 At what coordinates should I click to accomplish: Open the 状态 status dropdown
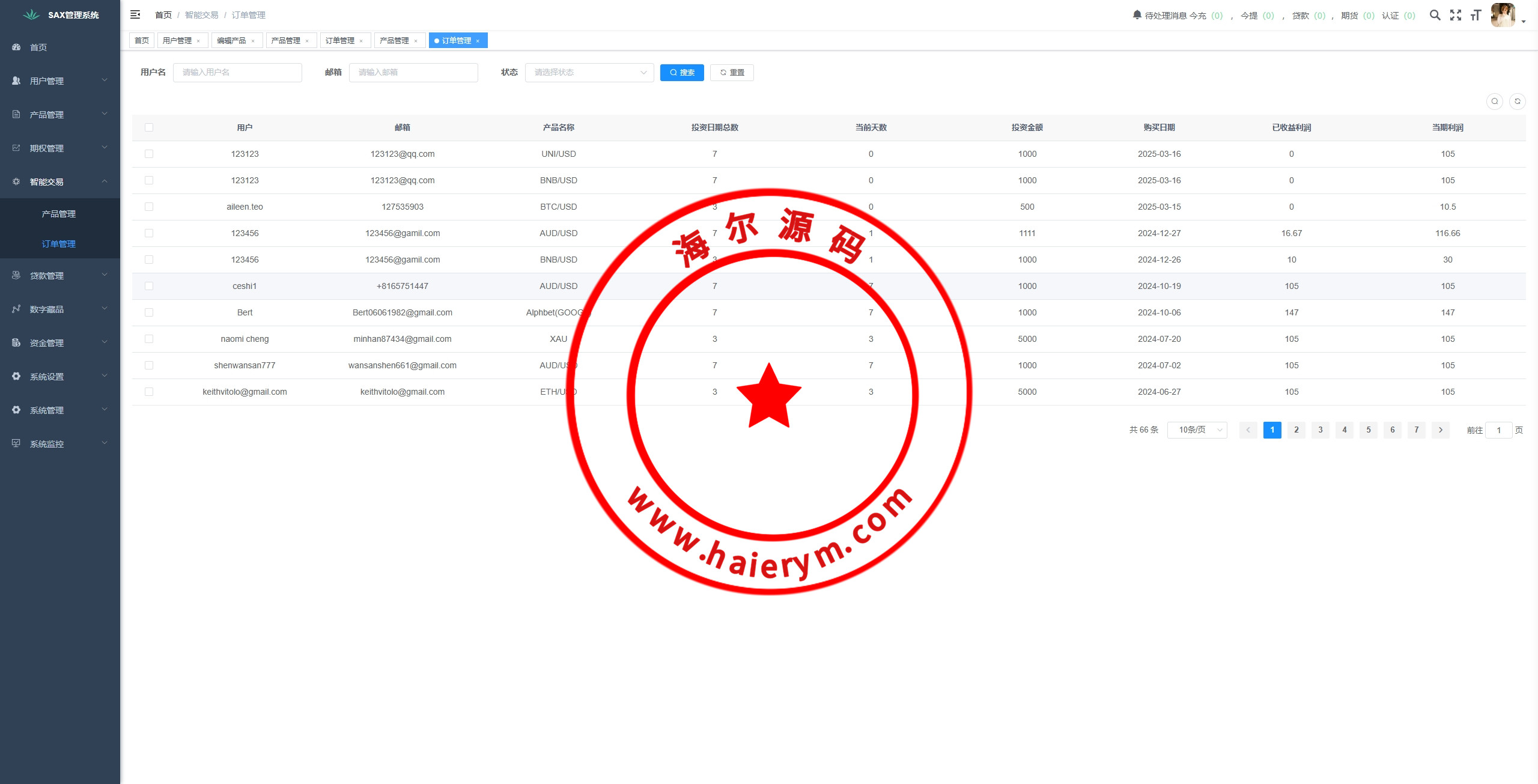589,73
